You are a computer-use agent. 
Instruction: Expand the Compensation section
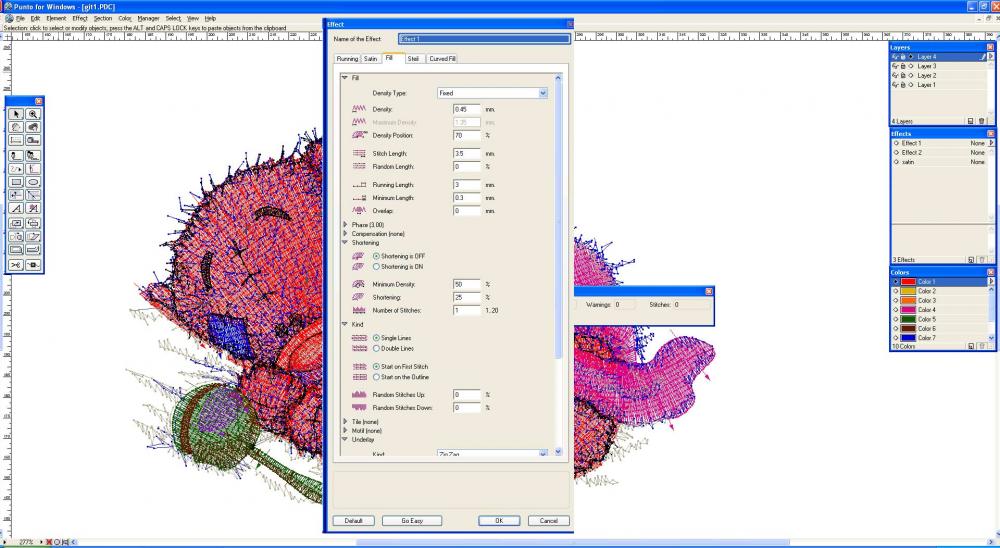point(345,233)
